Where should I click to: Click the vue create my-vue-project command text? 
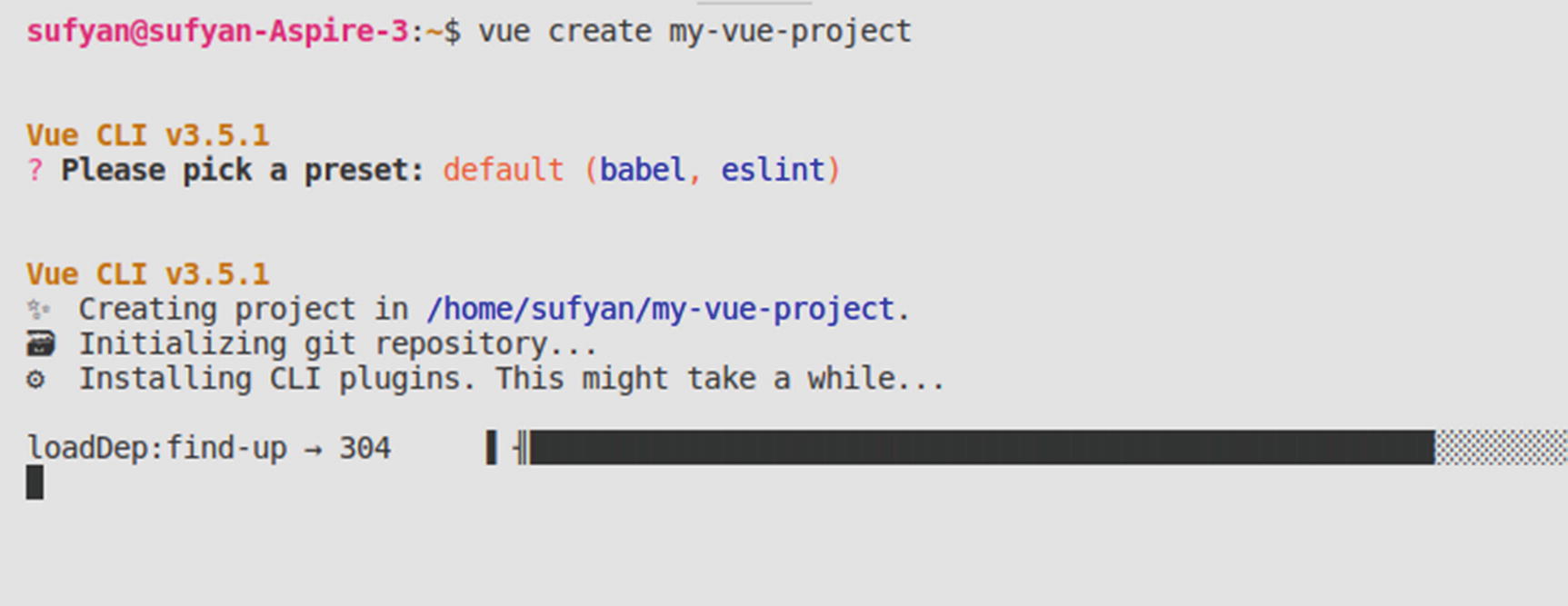694,32
